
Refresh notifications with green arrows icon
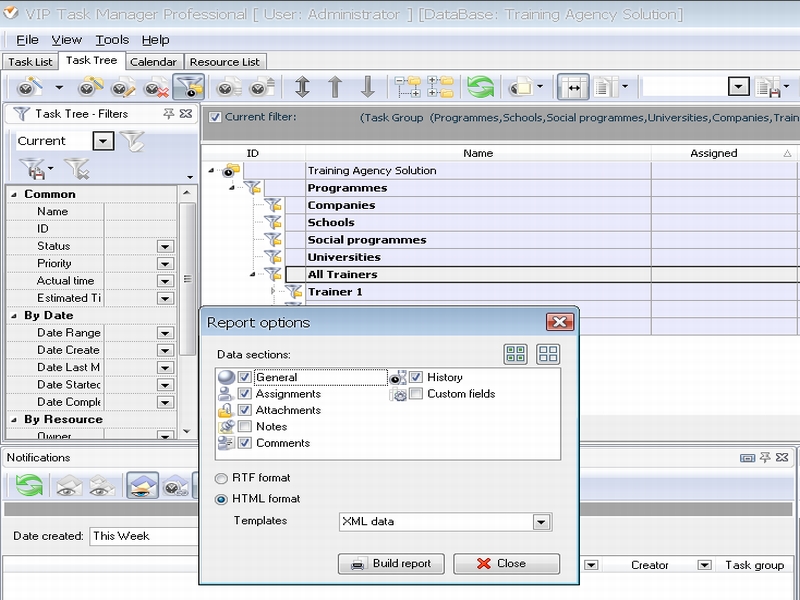tap(30, 486)
